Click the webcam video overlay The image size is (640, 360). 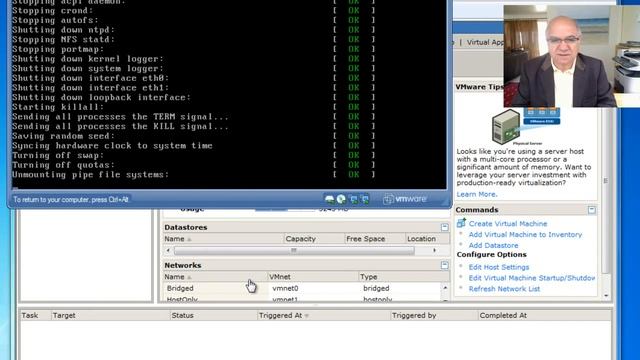point(571,56)
